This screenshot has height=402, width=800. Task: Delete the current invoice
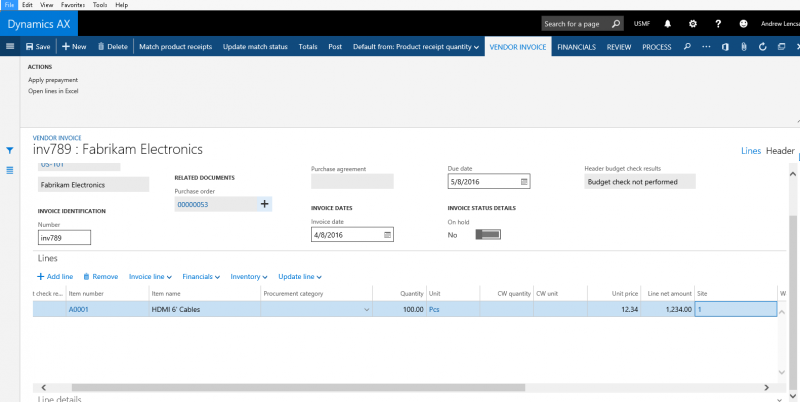113,46
